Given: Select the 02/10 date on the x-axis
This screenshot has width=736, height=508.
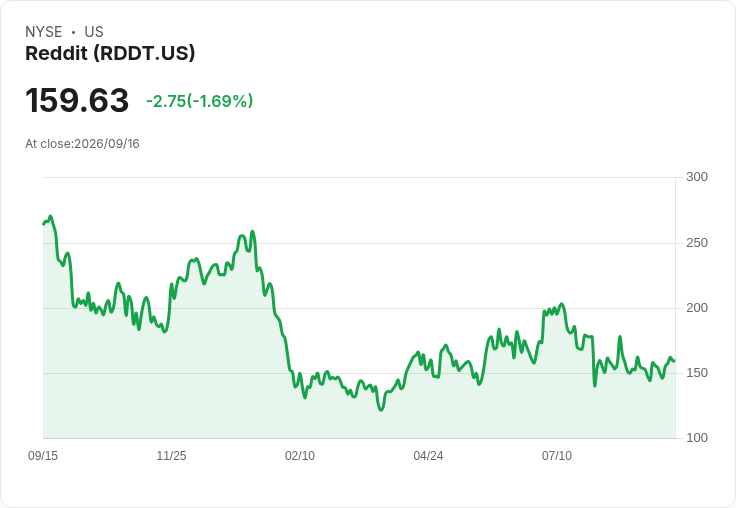Looking at the screenshot, I should [x=300, y=455].
